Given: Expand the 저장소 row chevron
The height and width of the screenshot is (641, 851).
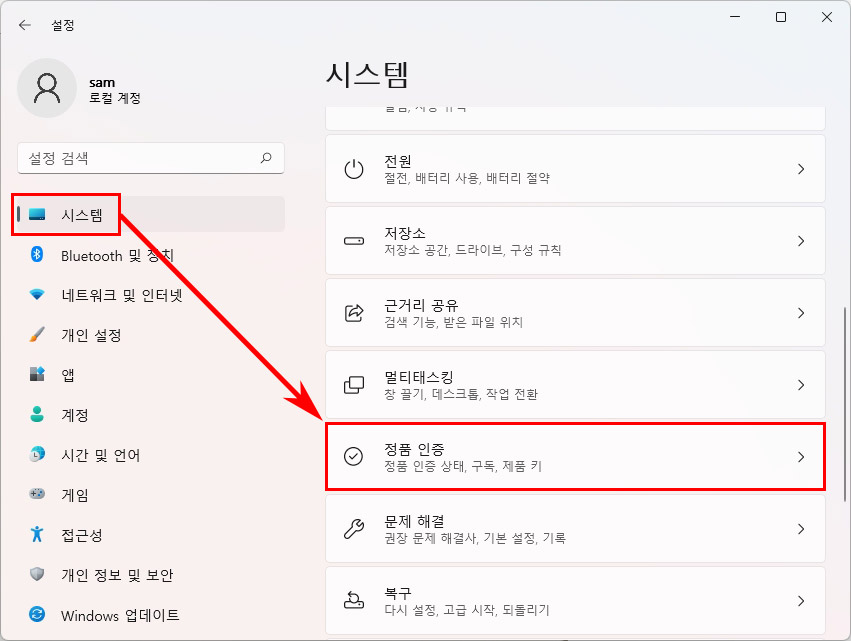Looking at the screenshot, I should point(803,240).
